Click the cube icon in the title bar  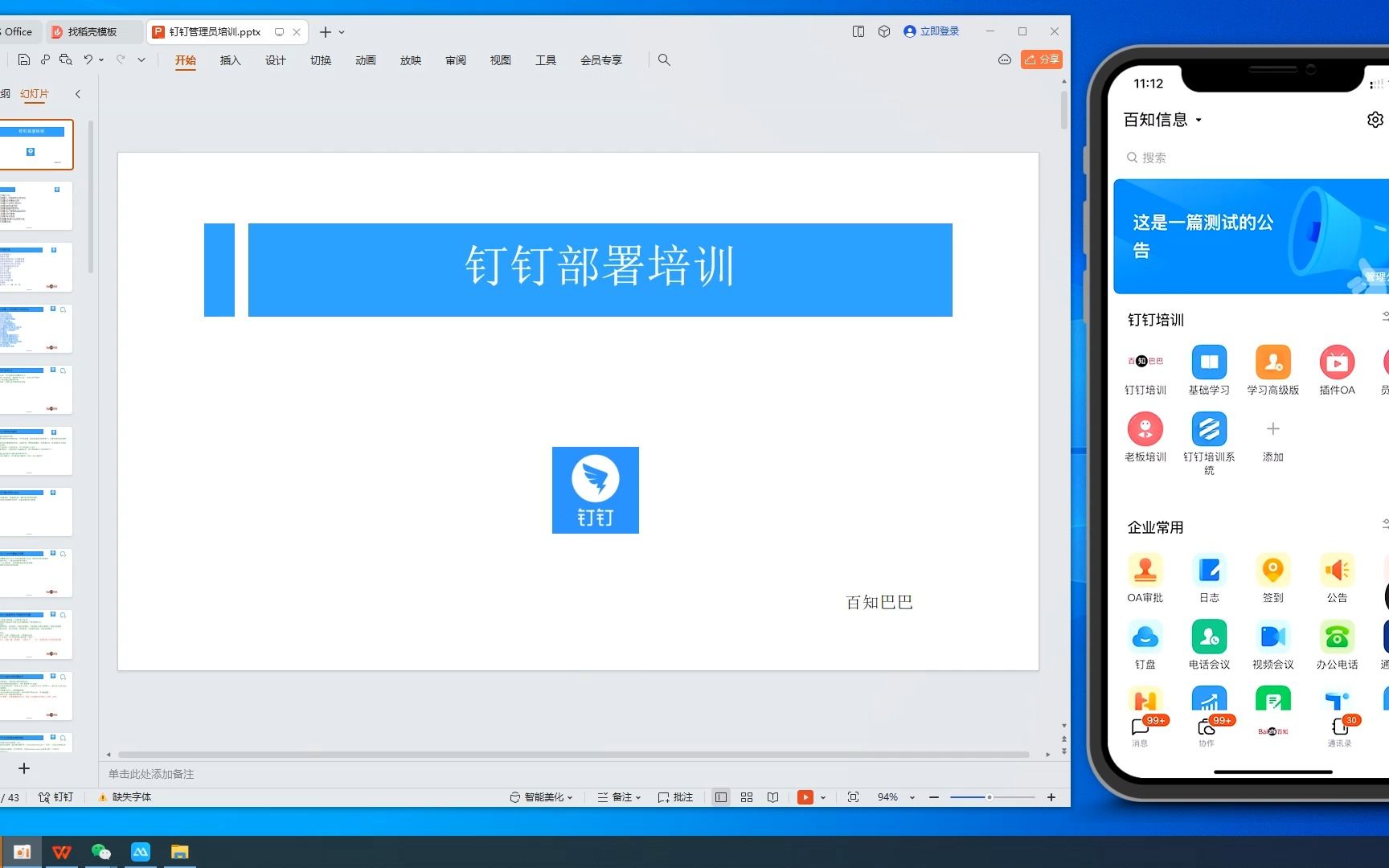[884, 31]
